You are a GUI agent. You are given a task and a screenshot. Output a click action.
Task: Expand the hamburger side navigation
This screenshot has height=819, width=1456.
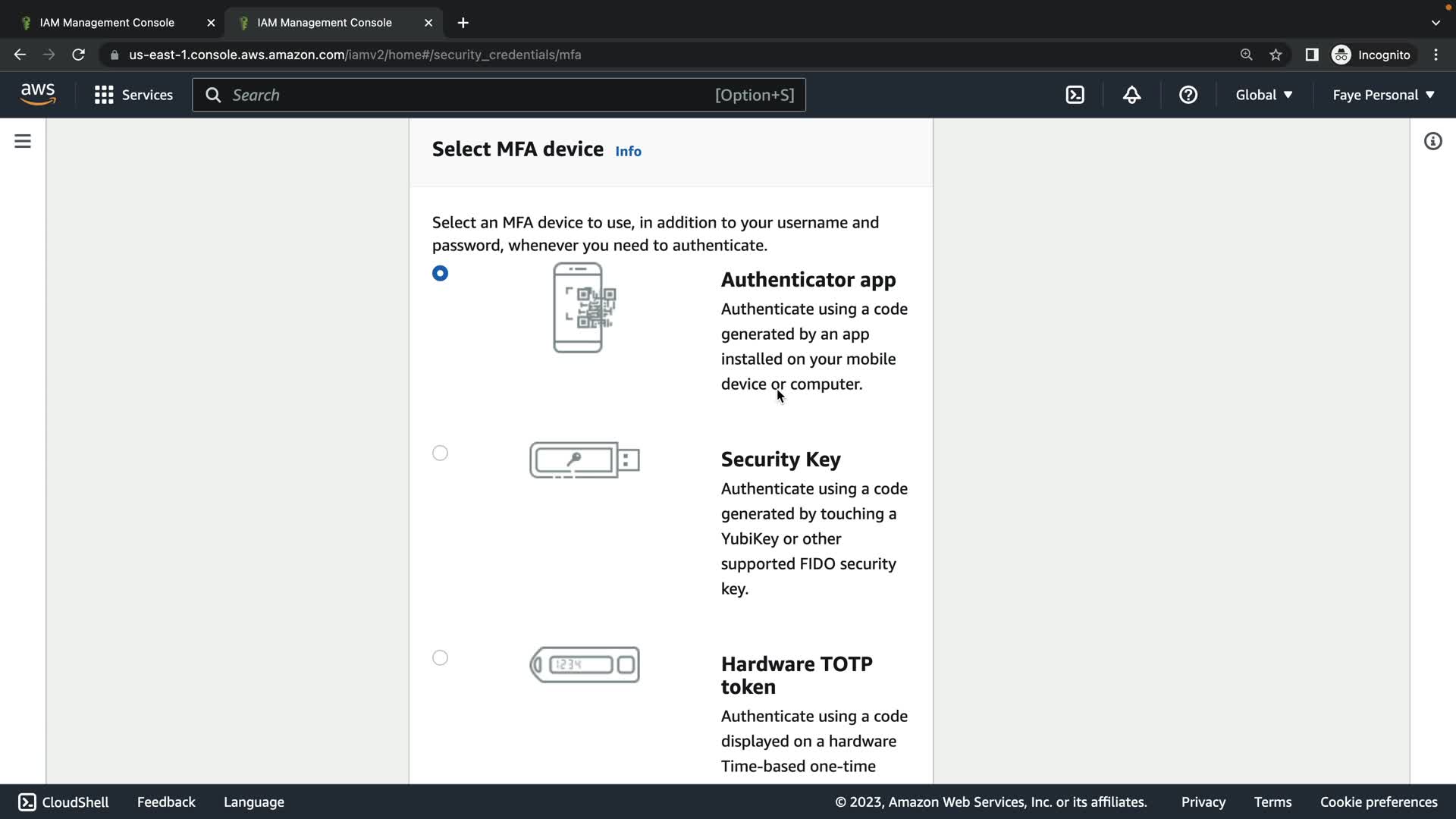pos(23,142)
